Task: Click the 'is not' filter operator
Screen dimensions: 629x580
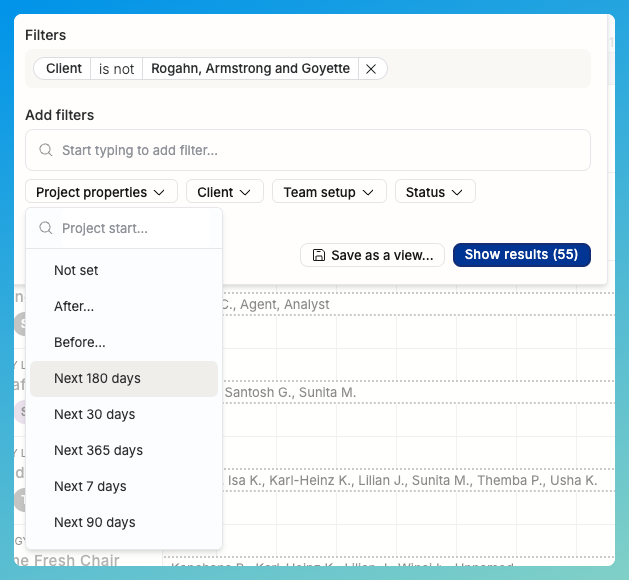Action: point(116,69)
